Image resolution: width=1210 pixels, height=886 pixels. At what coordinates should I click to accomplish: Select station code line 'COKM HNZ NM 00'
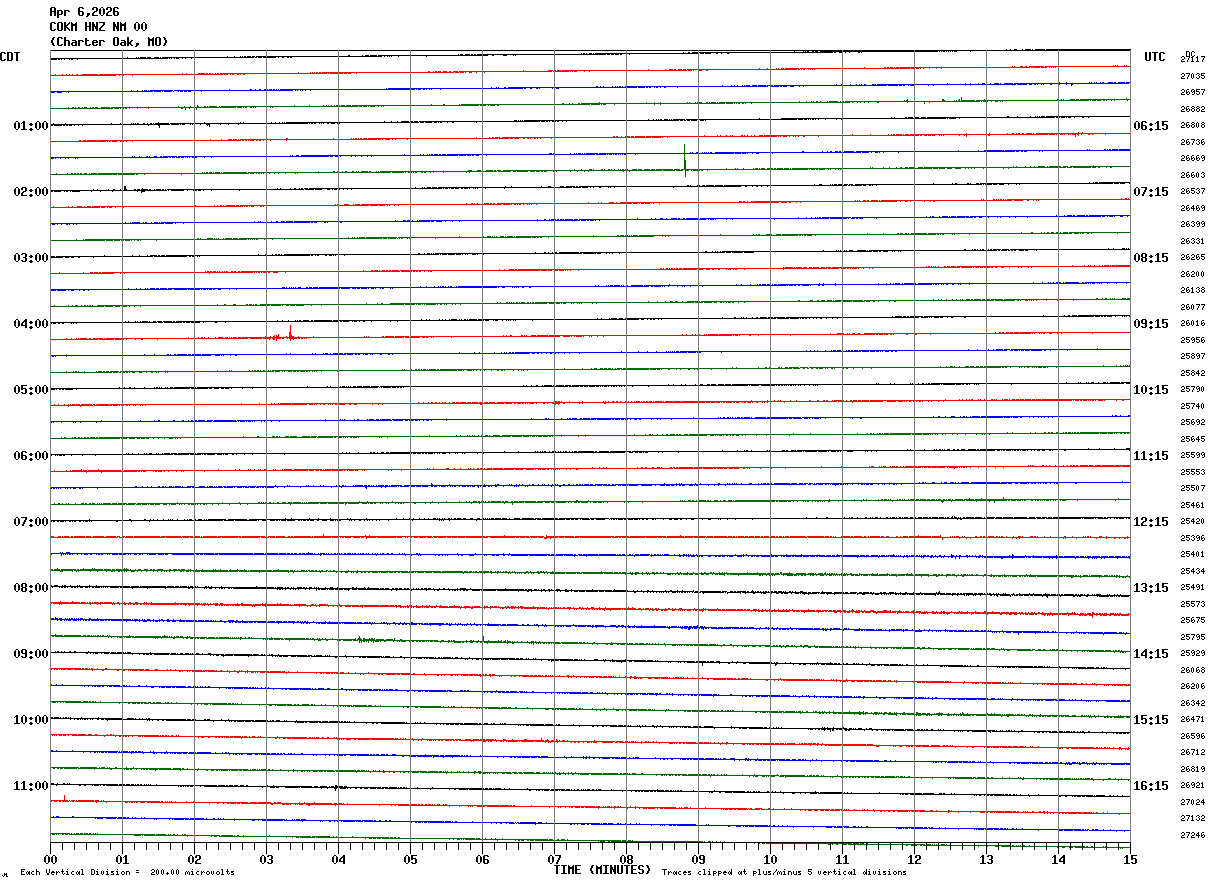pyautogui.click(x=98, y=27)
